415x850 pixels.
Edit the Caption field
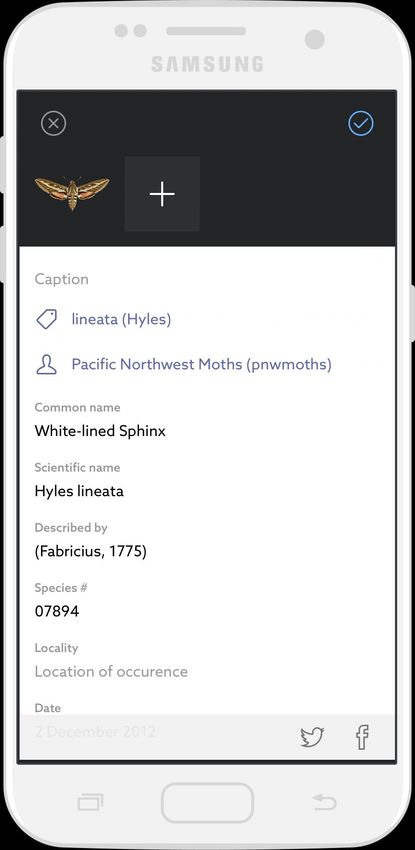click(208, 279)
